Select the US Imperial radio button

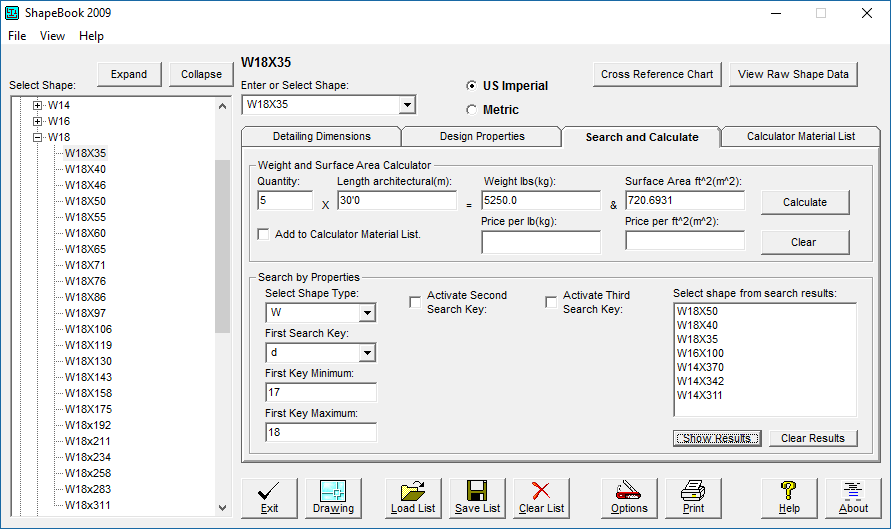tap(471, 86)
